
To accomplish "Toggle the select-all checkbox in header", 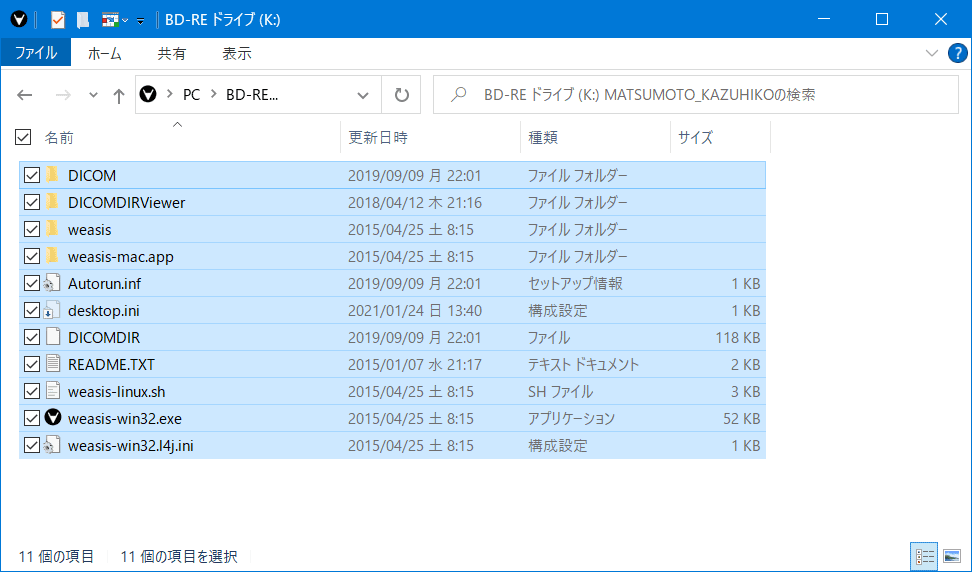I will (23, 137).
